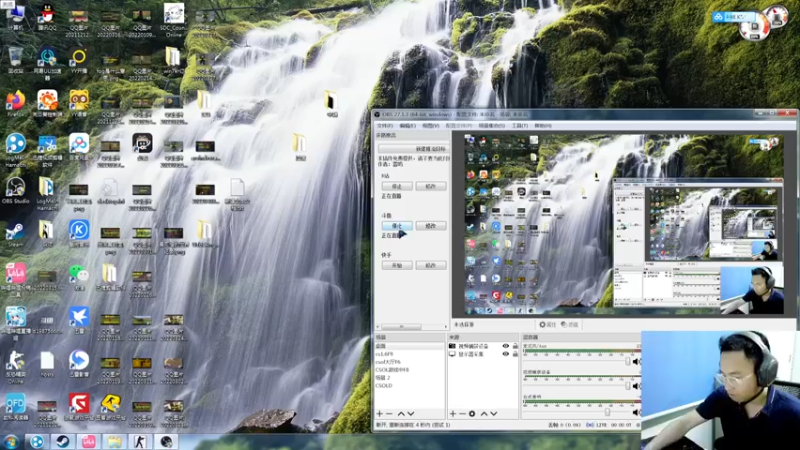Add a new scene in OBS
The width and height of the screenshot is (800, 450).
pyautogui.click(x=380, y=414)
